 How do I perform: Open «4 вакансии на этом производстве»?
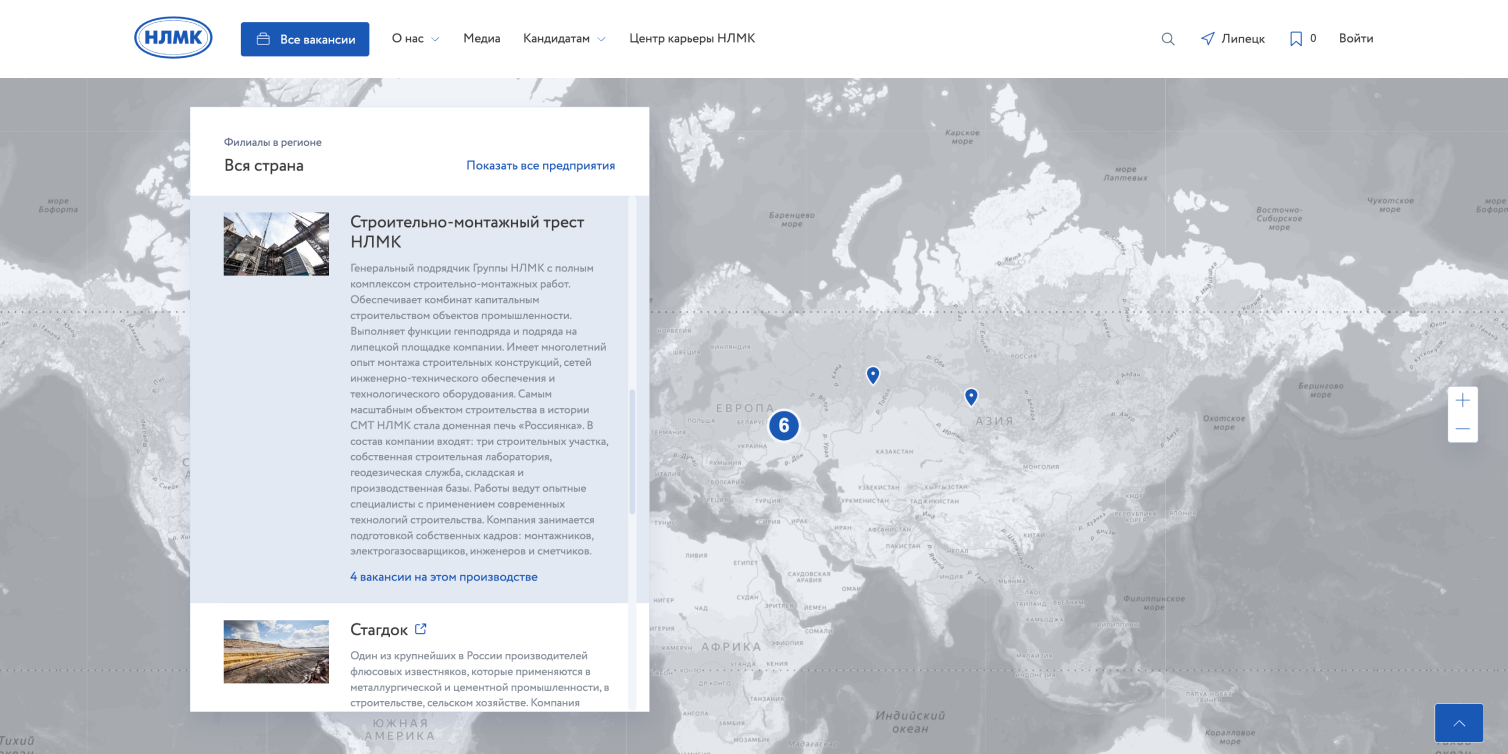pos(444,577)
